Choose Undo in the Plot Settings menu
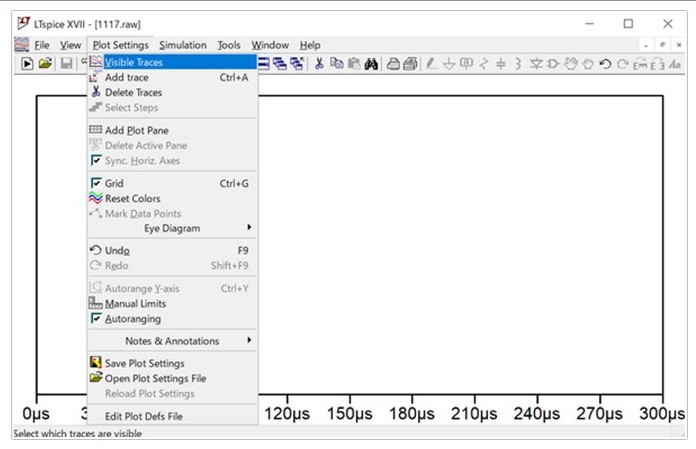This screenshot has height=449, width=696. point(172,250)
